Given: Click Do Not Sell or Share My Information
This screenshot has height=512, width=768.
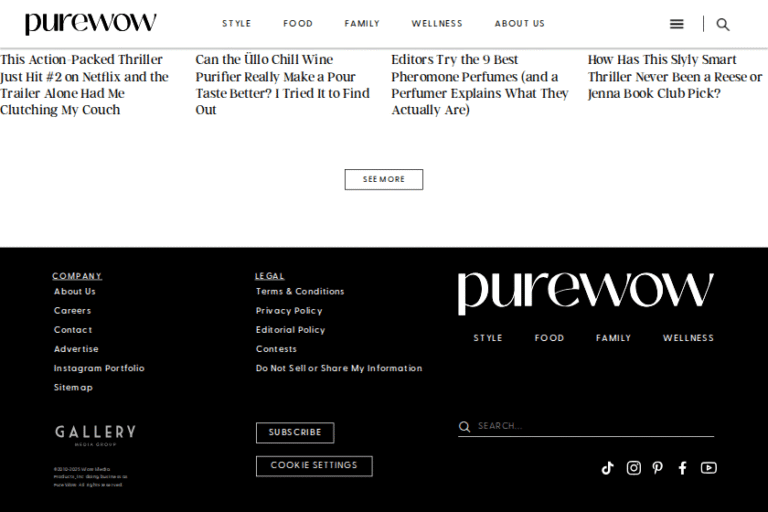Looking at the screenshot, I should click(339, 368).
